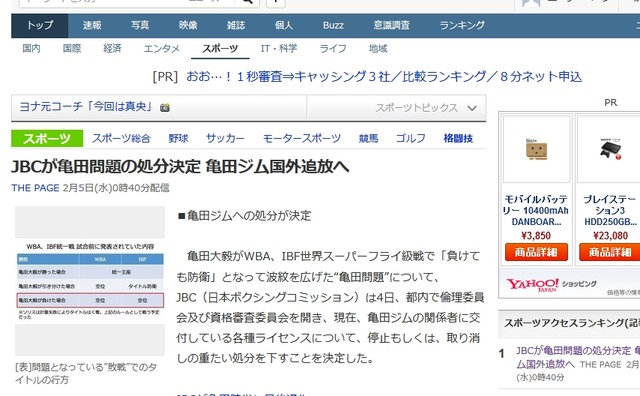The image size is (640, 396).
Task: Click the ¥23,080 price text
Action: coord(611,236)
